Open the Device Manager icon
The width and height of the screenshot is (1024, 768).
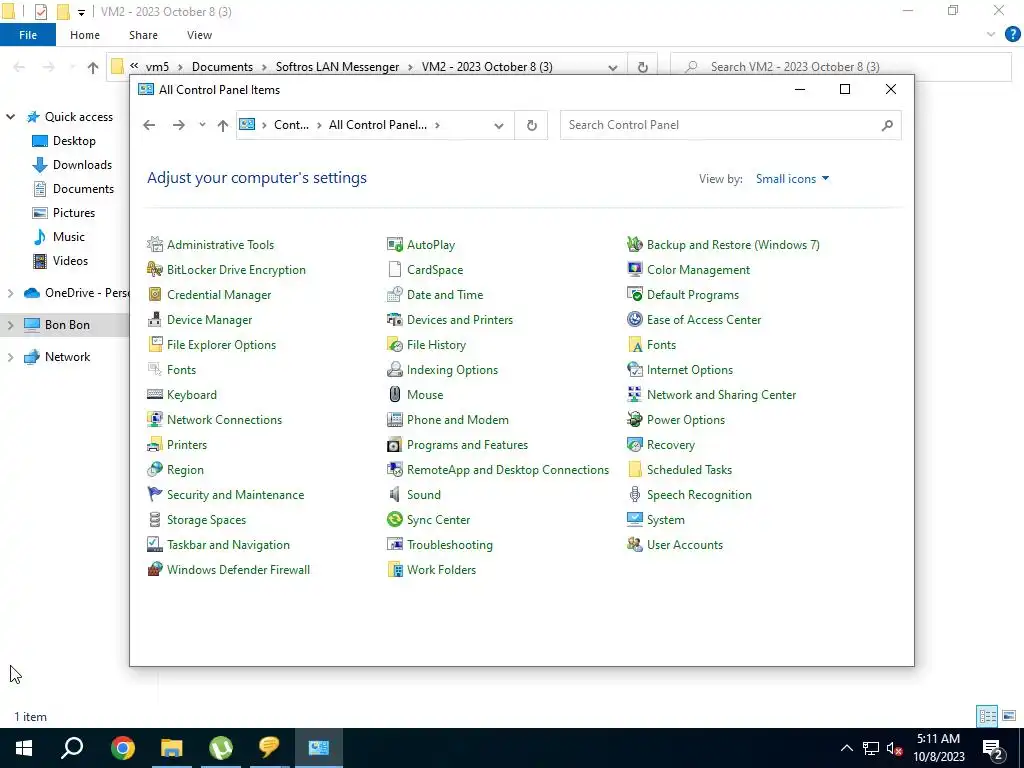tap(155, 320)
